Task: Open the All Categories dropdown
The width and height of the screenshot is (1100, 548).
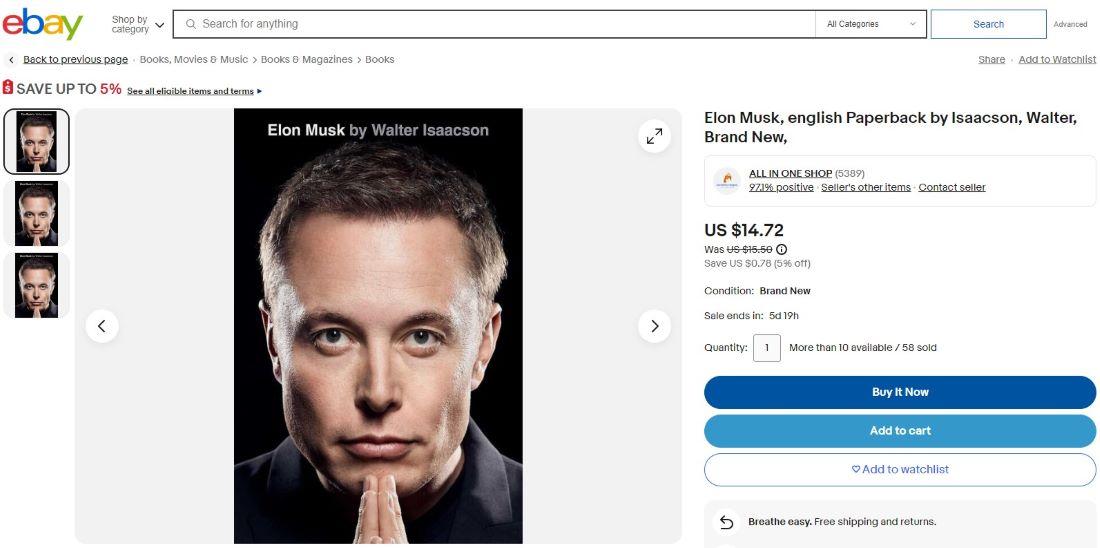Action: coord(871,24)
